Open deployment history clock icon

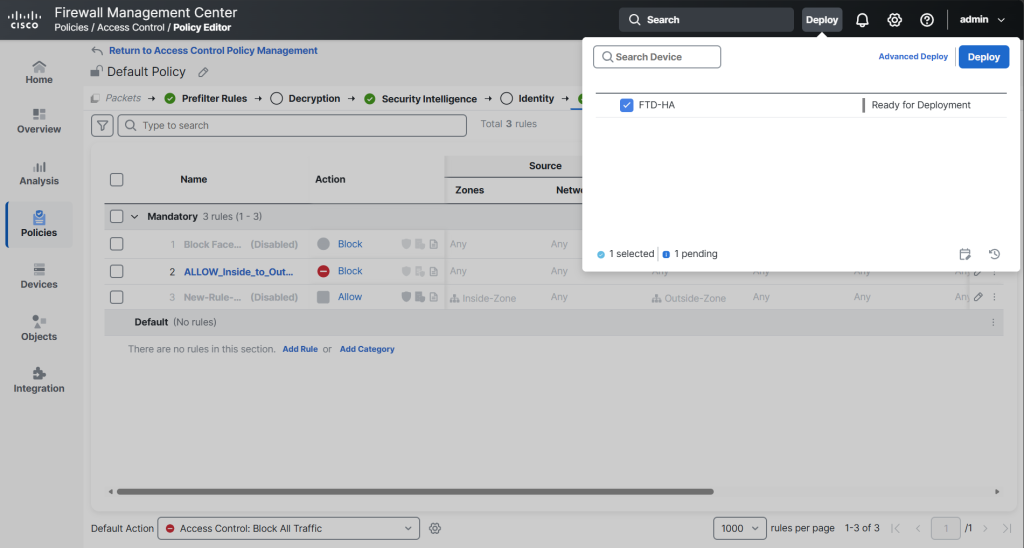click(x=994, y=254)
